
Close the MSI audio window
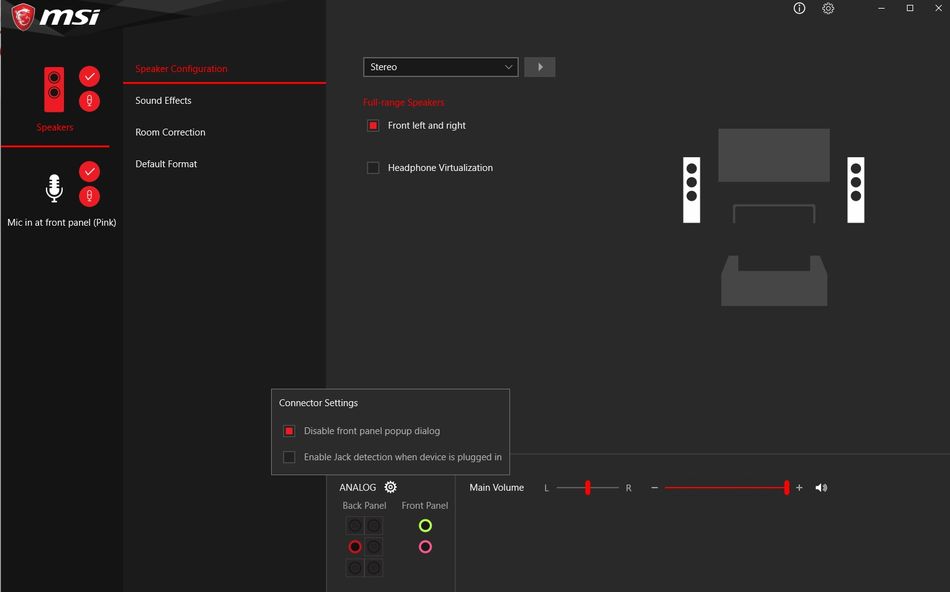(938, 8)
